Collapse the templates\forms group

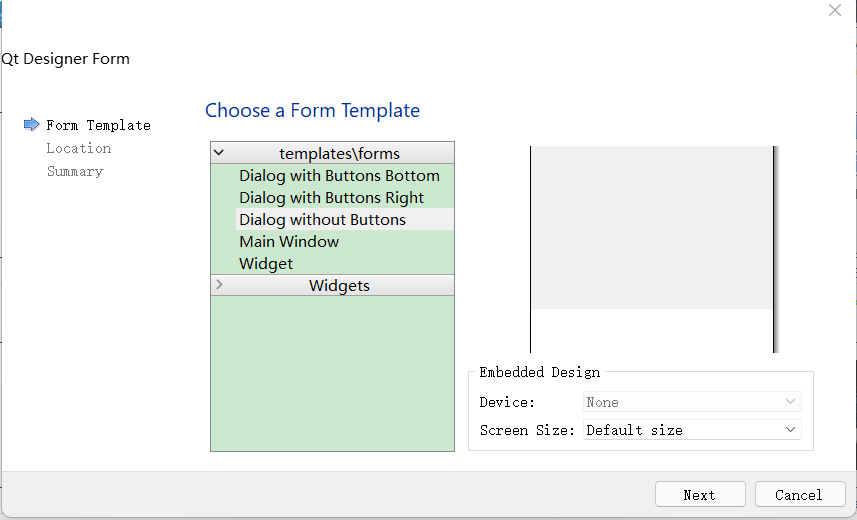(219, 153)
